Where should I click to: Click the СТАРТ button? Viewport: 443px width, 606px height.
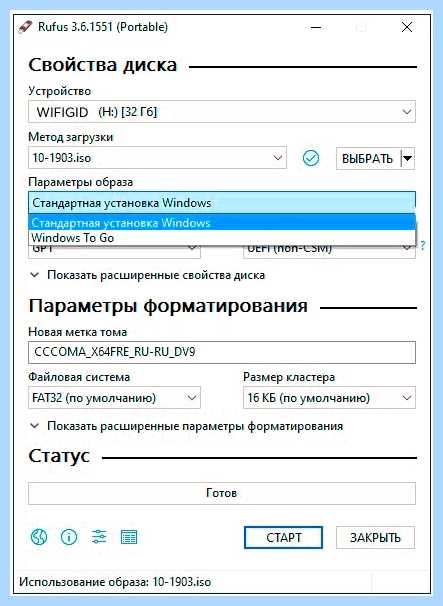pyautogui.click(x=283, y=537)
